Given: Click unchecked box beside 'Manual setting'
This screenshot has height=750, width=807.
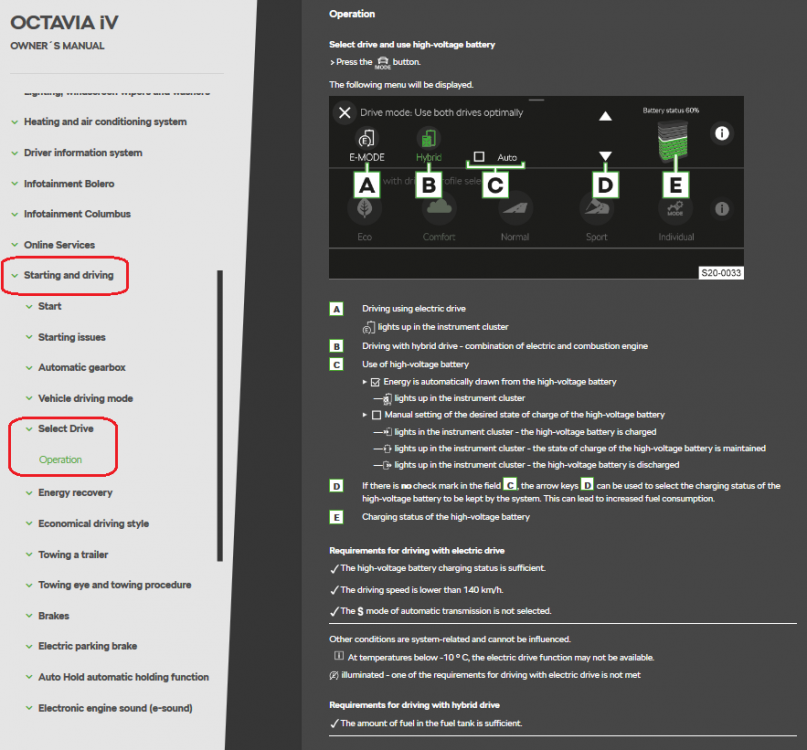Looking at the screenshot, I should pyautogui.click(x=376, y=415).
